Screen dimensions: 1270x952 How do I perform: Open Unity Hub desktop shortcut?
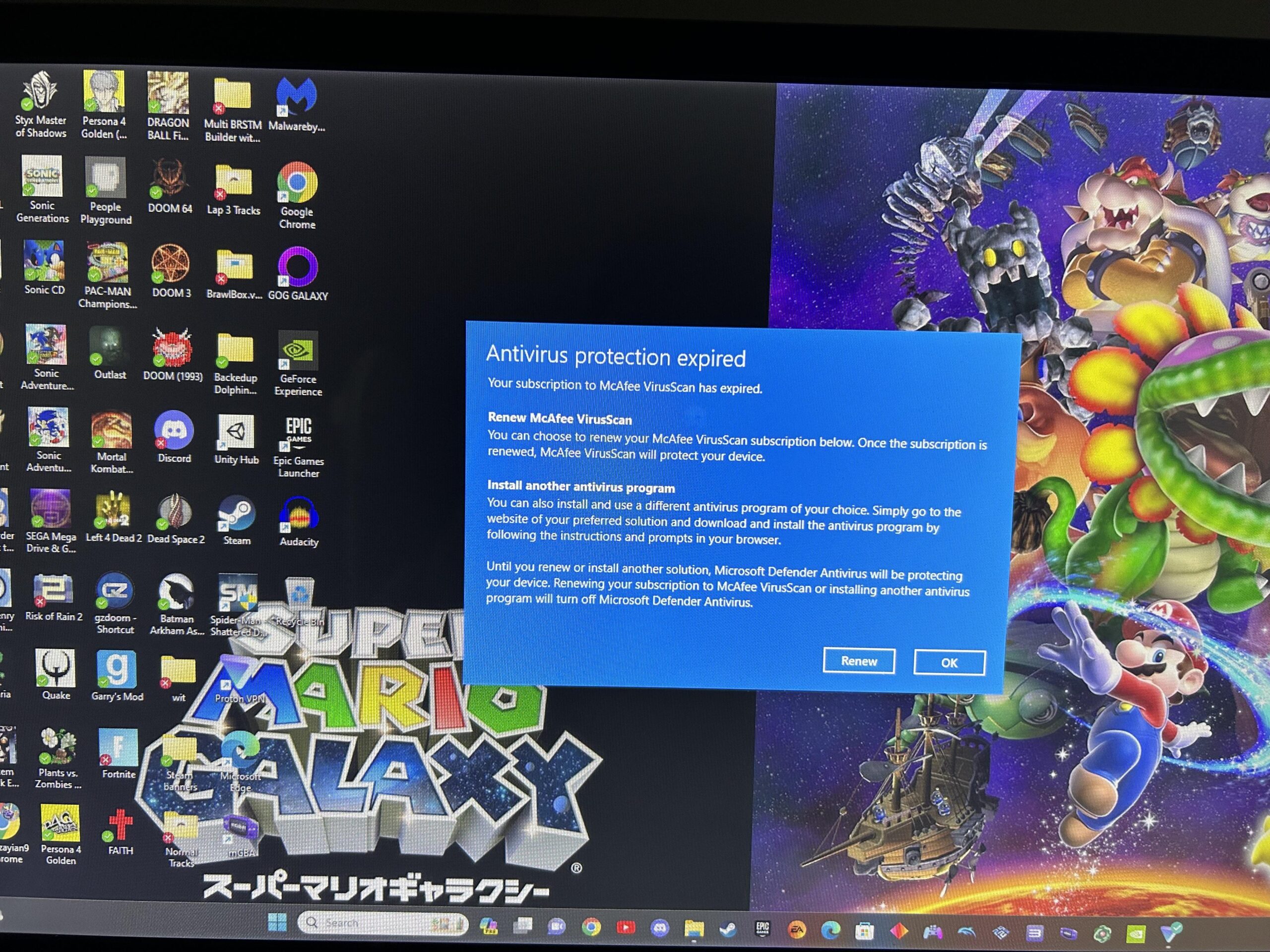point(237,440)
